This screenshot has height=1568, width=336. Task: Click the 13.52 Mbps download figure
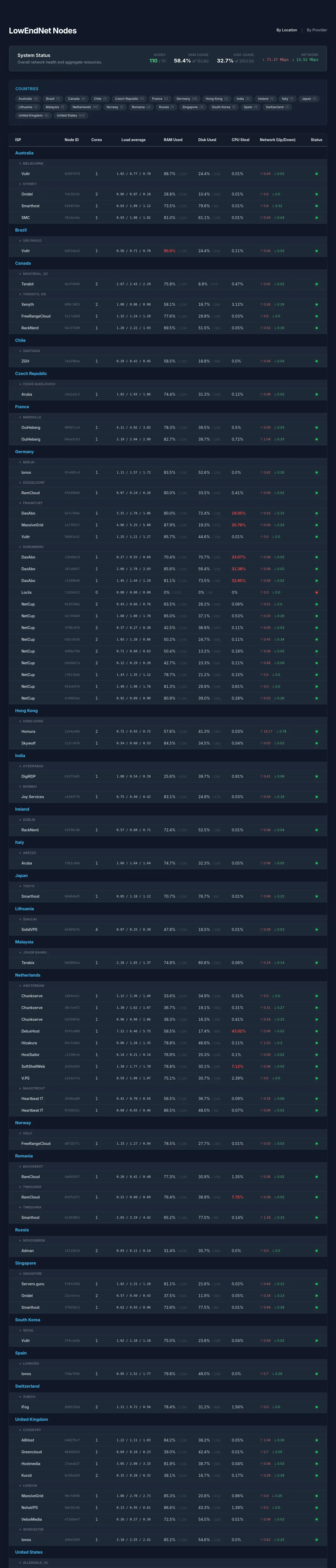click(305, 60)
